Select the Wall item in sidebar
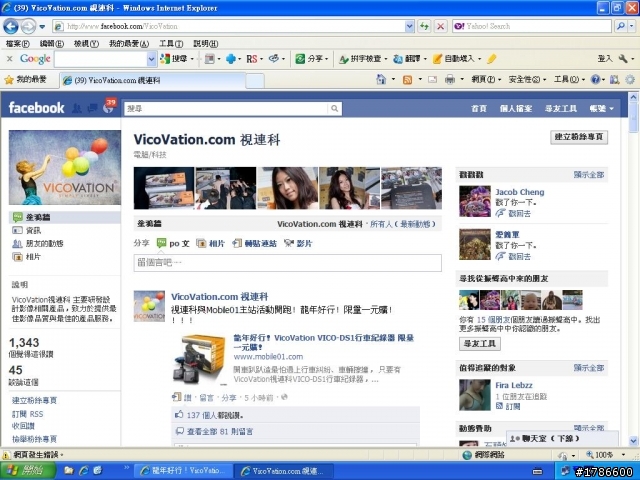This screenshot has height=480, width=640. click(64, 217)
